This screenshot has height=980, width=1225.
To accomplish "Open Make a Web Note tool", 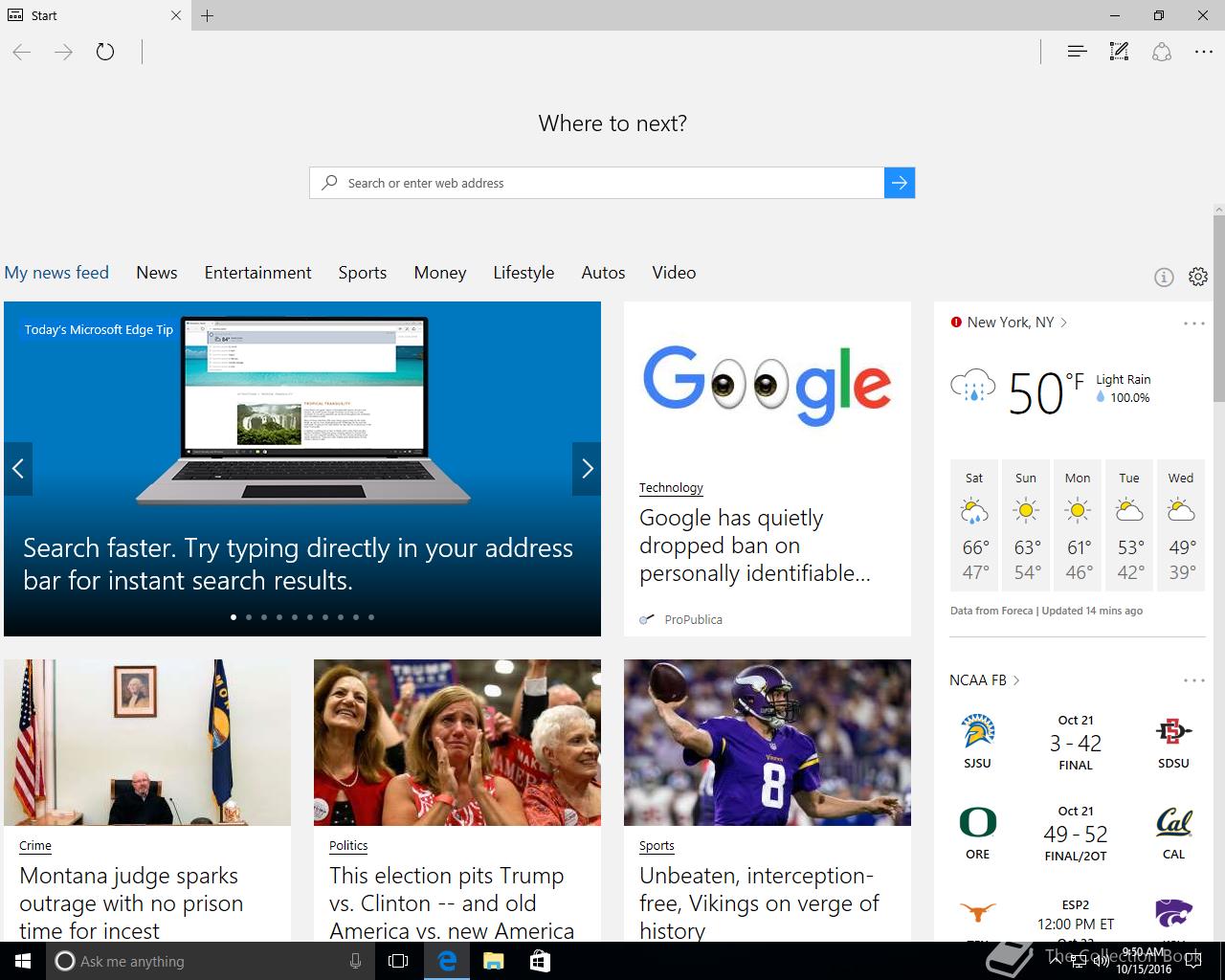I will [1119, 52].
